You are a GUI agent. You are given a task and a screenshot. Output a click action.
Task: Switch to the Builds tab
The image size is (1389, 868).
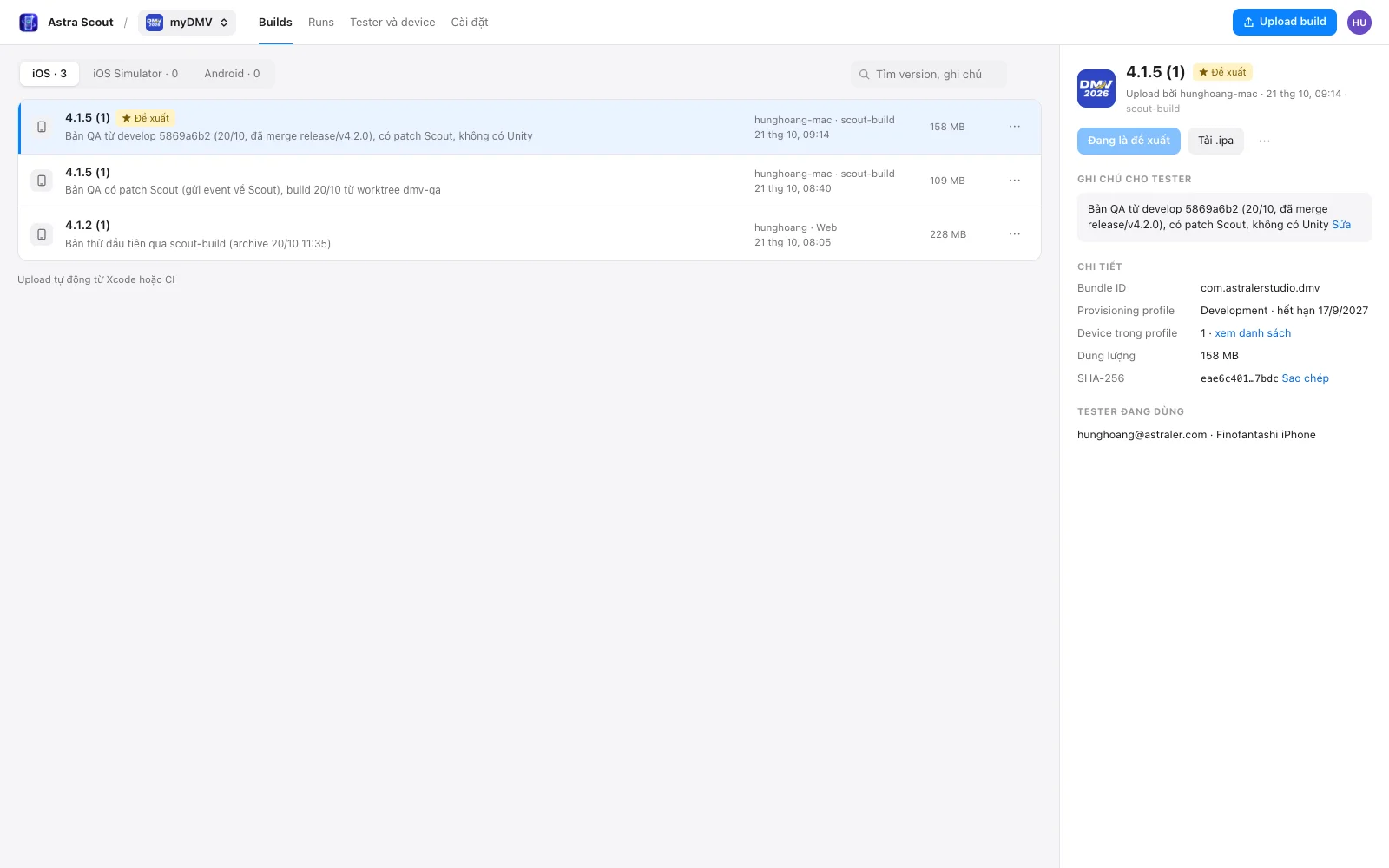click(x=275, y=23)
